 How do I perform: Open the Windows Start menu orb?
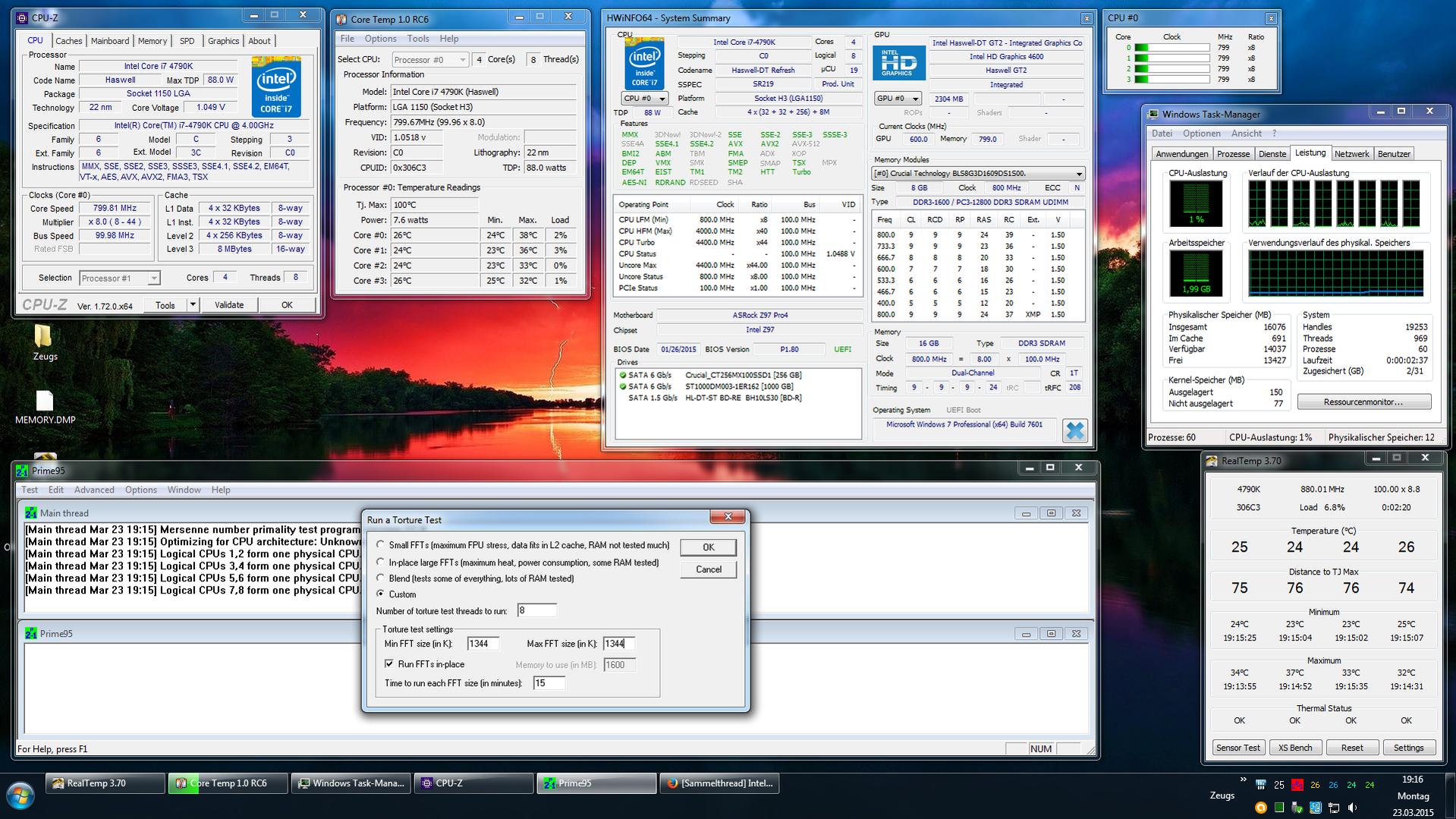click(x=20, y=795)
